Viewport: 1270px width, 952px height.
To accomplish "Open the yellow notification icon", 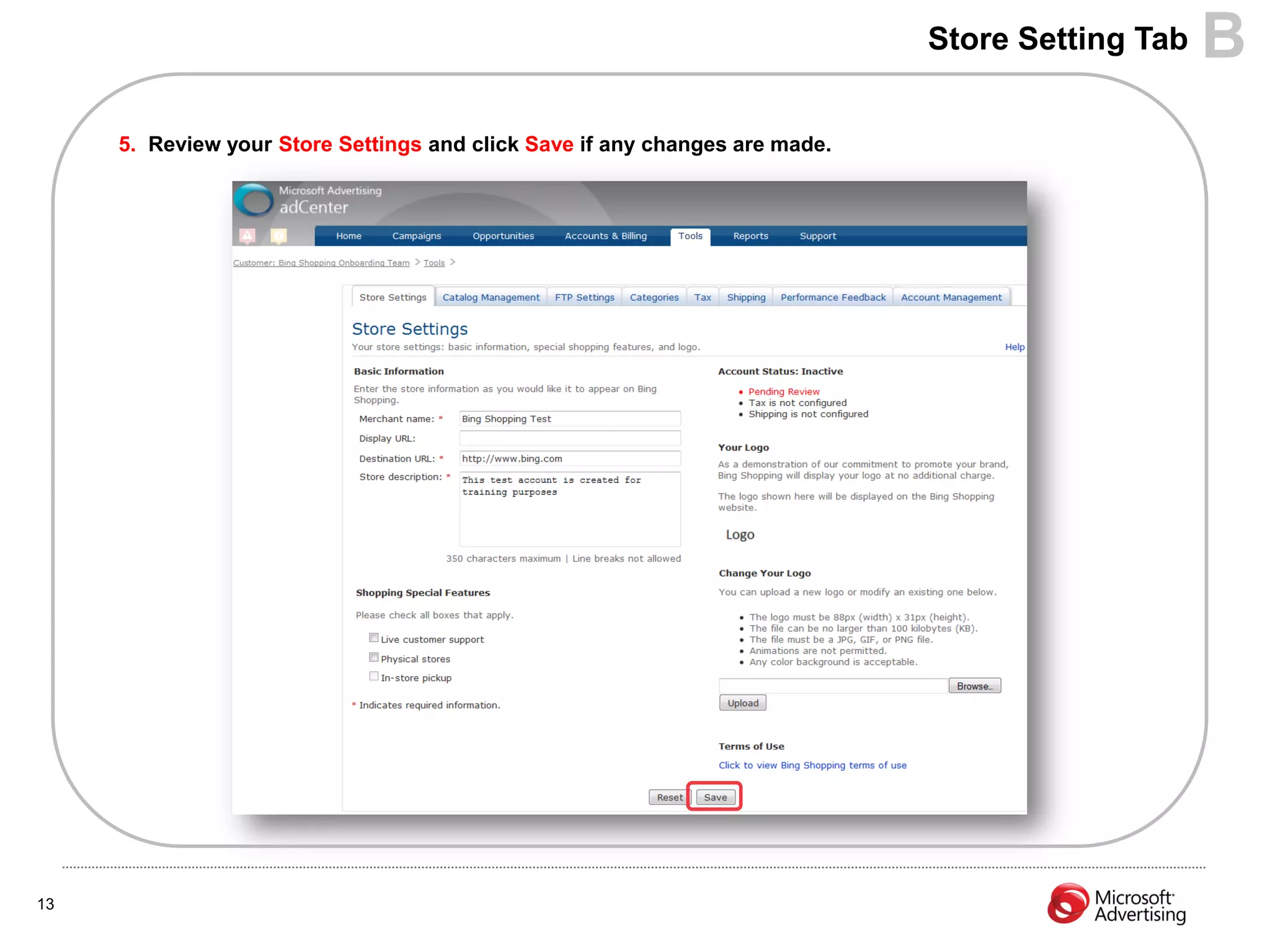I will 279,236.
